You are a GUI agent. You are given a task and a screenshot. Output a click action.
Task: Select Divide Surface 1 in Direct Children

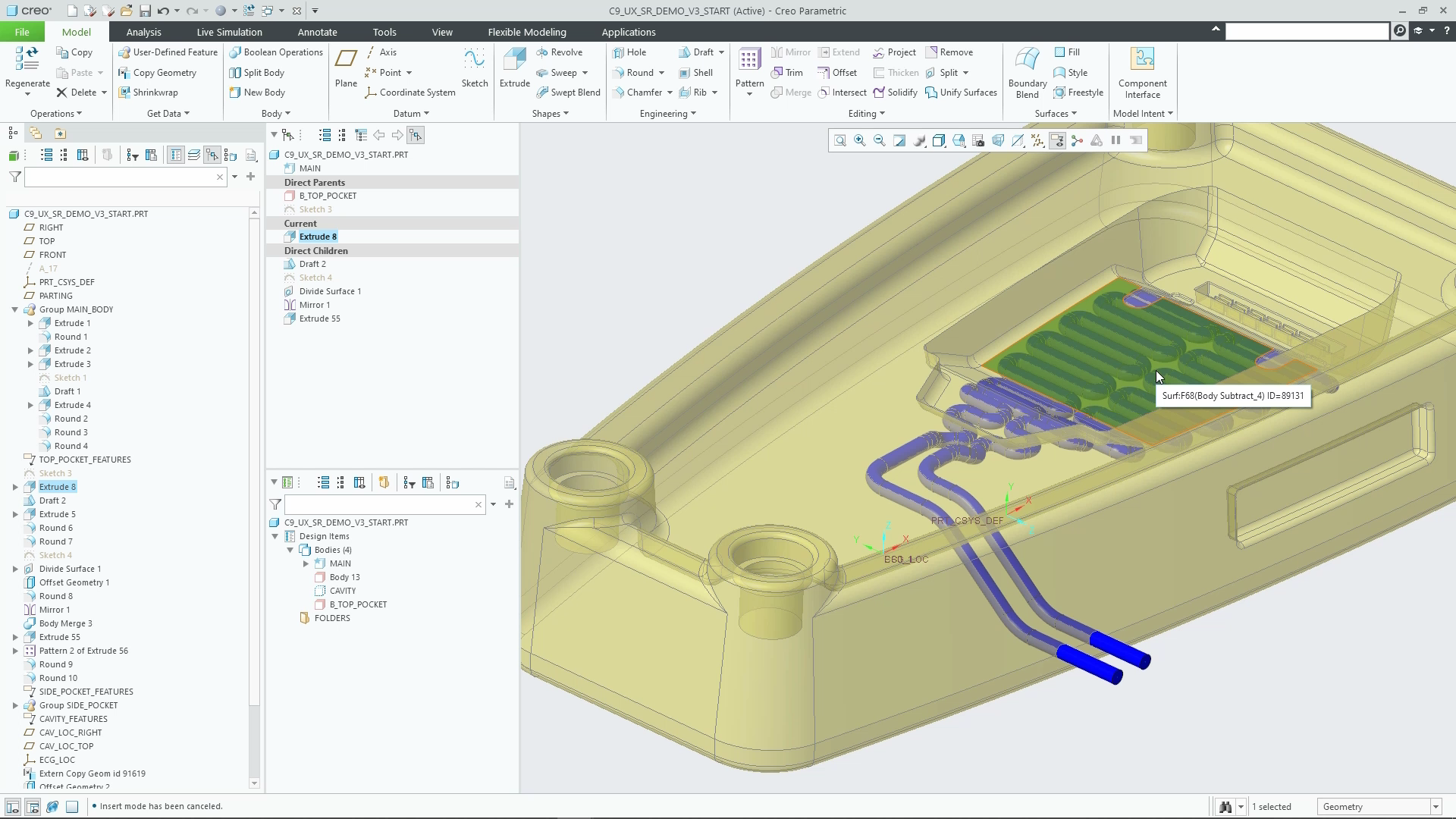pos(330,291)
